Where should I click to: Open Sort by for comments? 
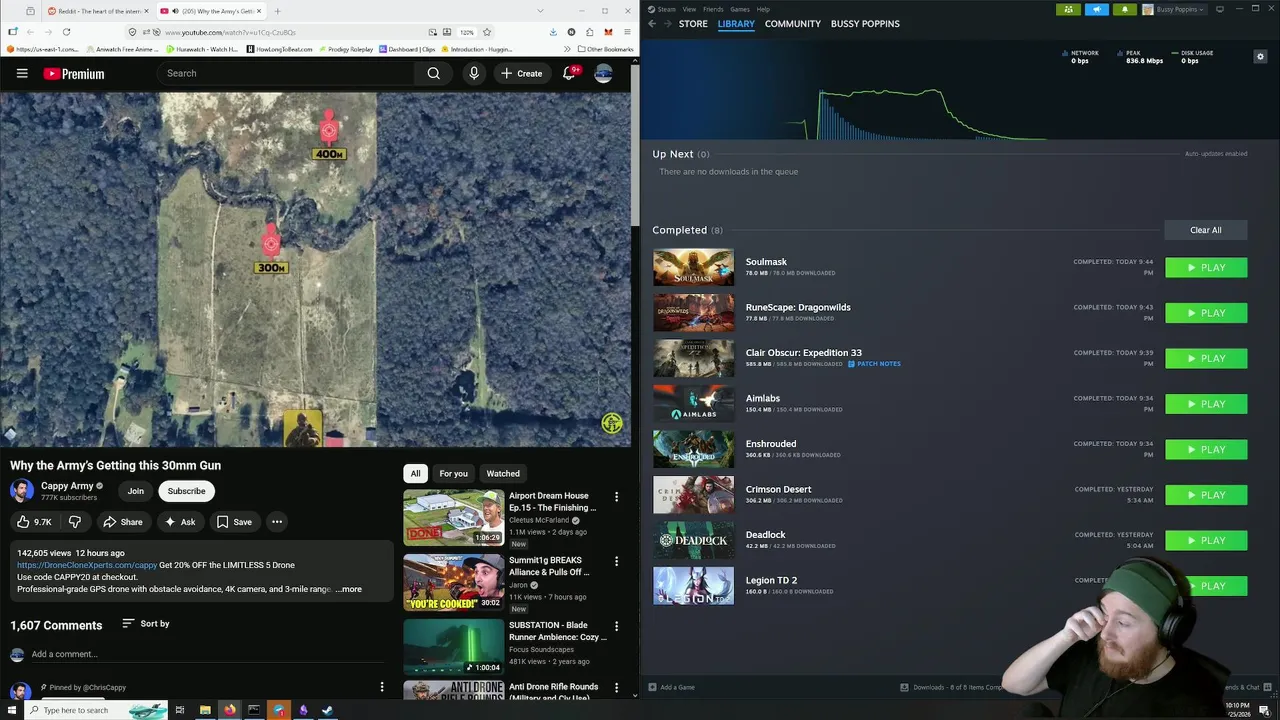(x=146, y=624)
